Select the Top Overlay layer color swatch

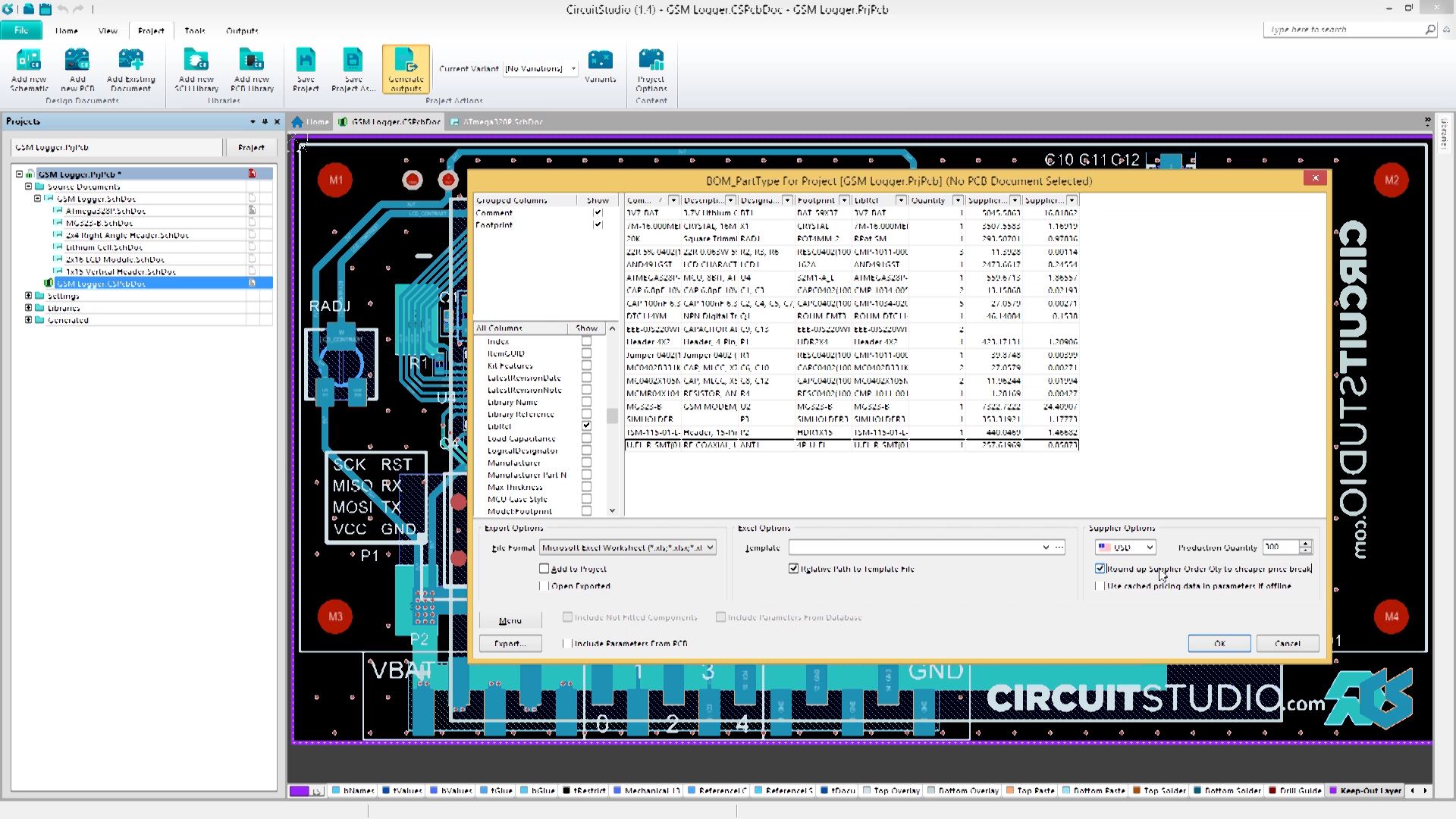[866, 791]
